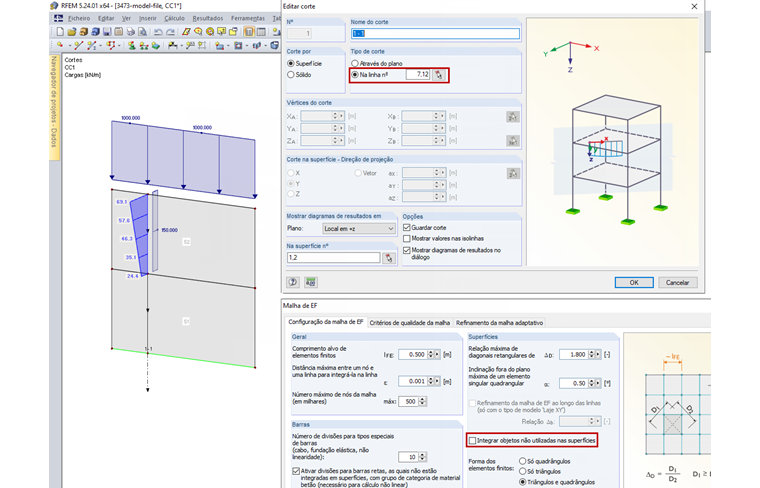Viewport: 760px width, 488px height.
Task: Select Só triângulos element shape
Action: pyautogui.click(x=522, y=471)
